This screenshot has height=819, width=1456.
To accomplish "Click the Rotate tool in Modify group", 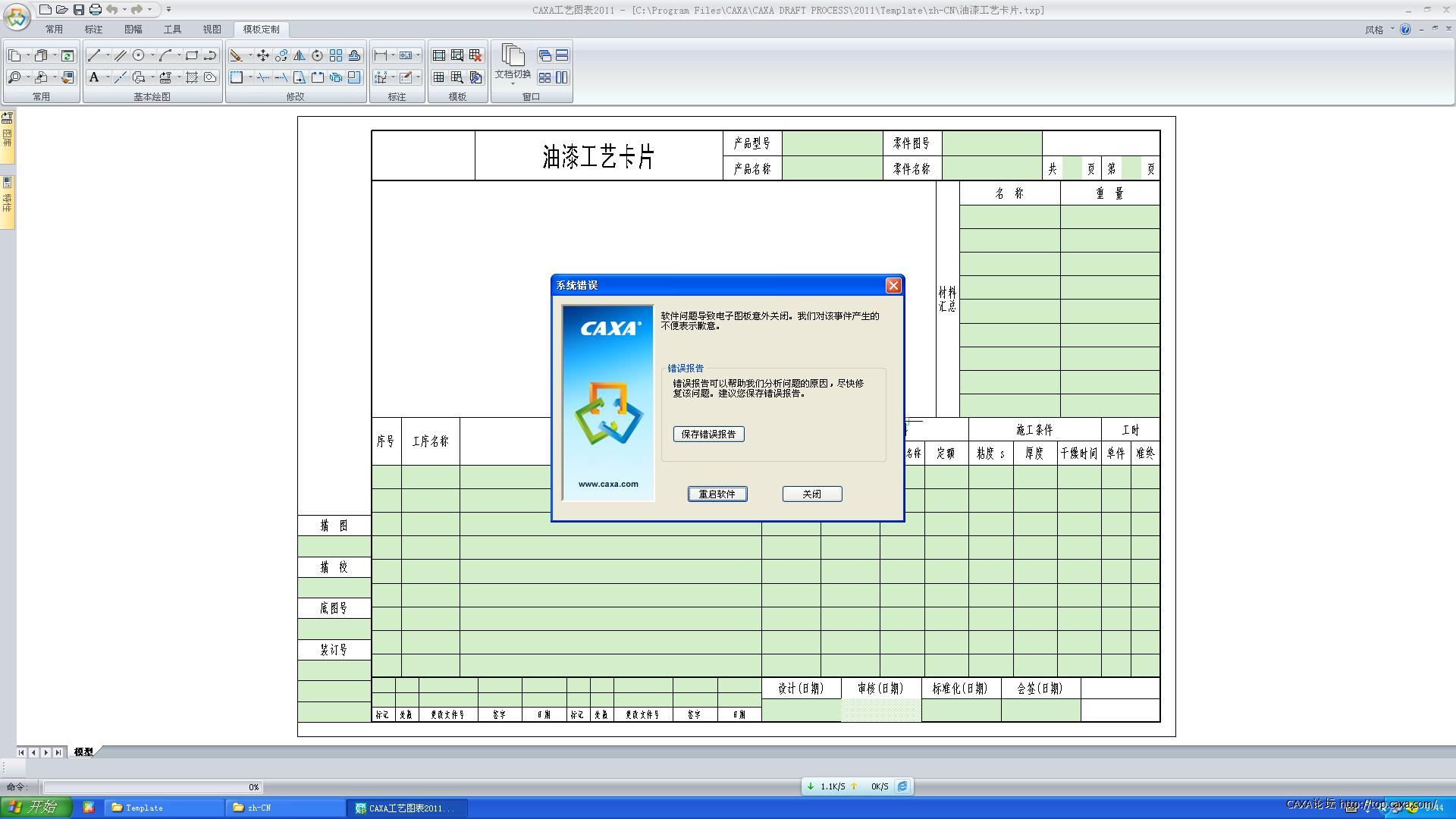I will coord(318,55).
